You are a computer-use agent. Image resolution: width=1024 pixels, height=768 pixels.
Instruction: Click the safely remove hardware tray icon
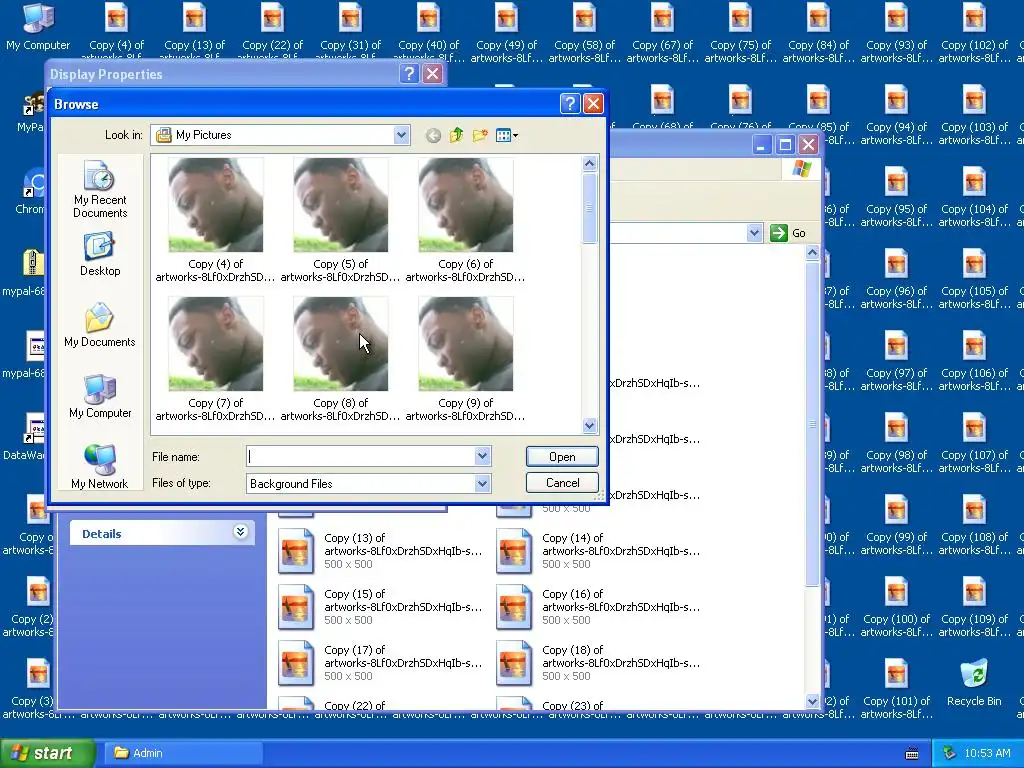click(x=950, y=754)
